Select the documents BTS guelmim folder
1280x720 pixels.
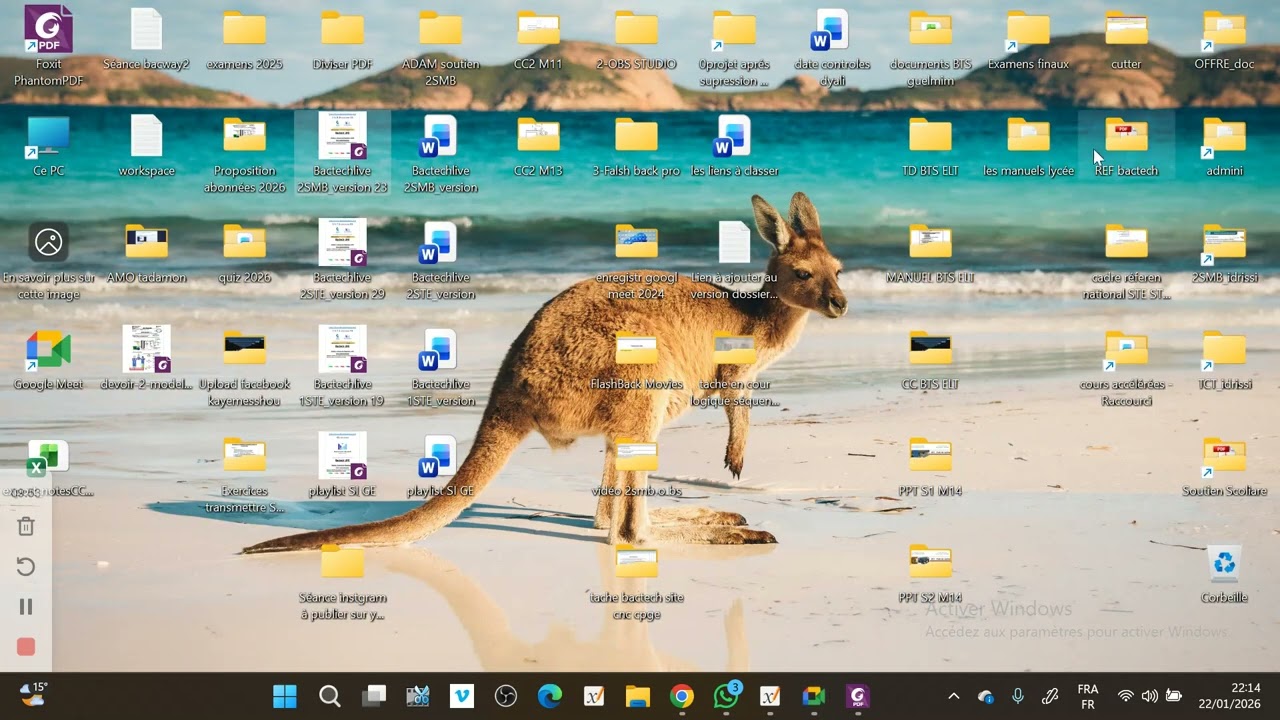coord(930,46)
